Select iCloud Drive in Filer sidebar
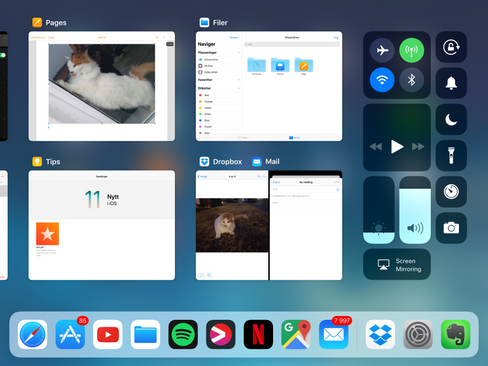Viewport: 488px width, 366px height. 219,59
